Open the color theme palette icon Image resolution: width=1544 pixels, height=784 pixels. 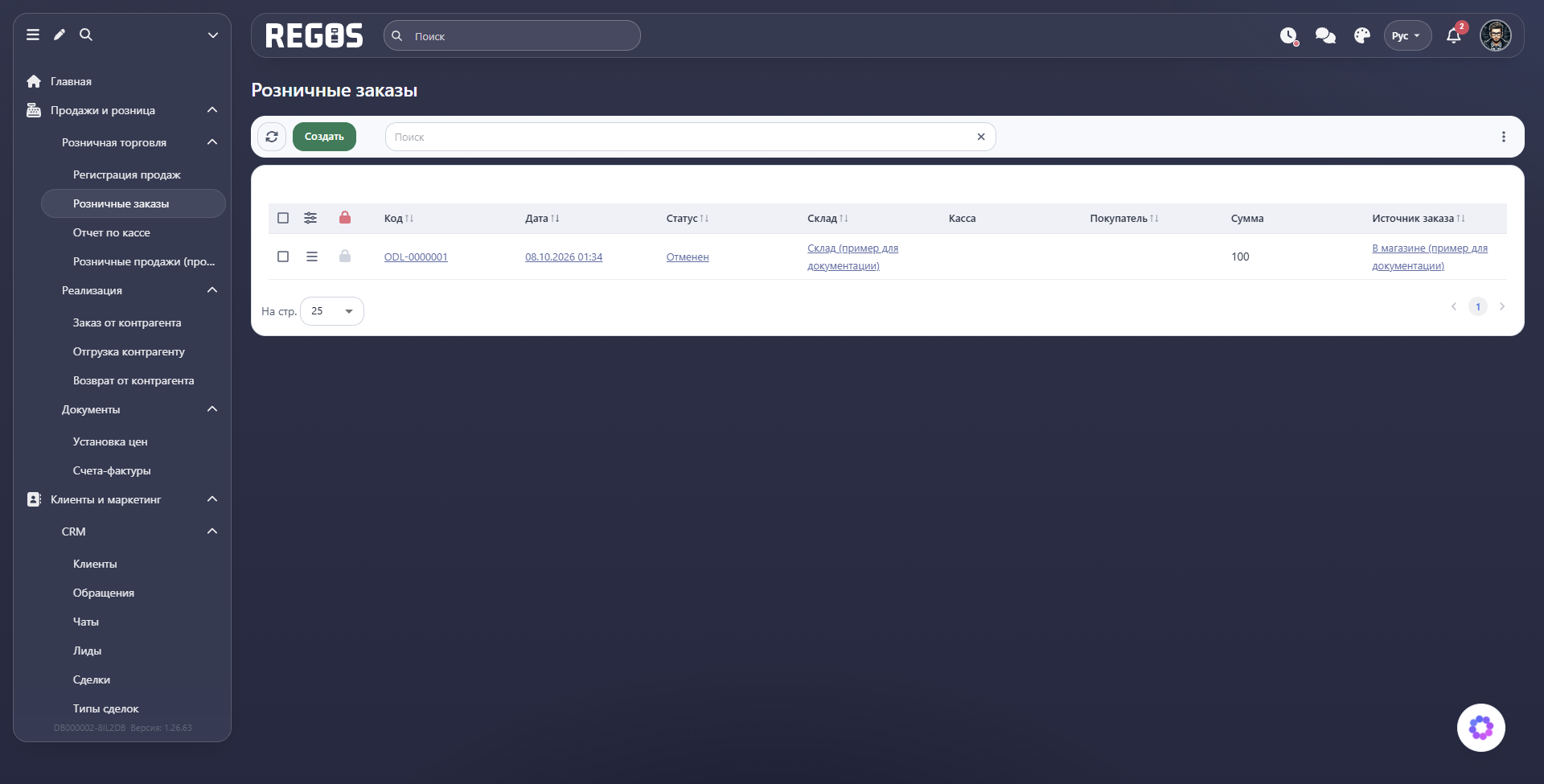[1362, 35]
